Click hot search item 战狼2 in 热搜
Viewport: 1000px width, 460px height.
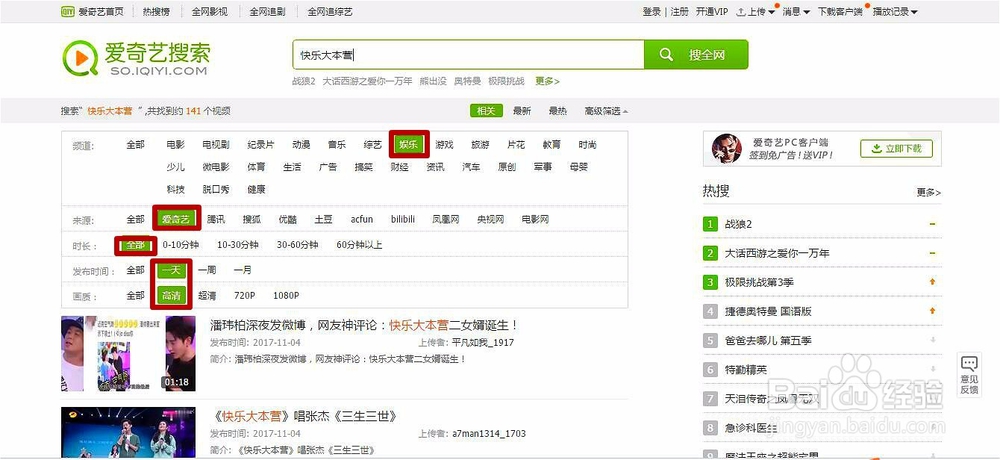pos(739,224)
